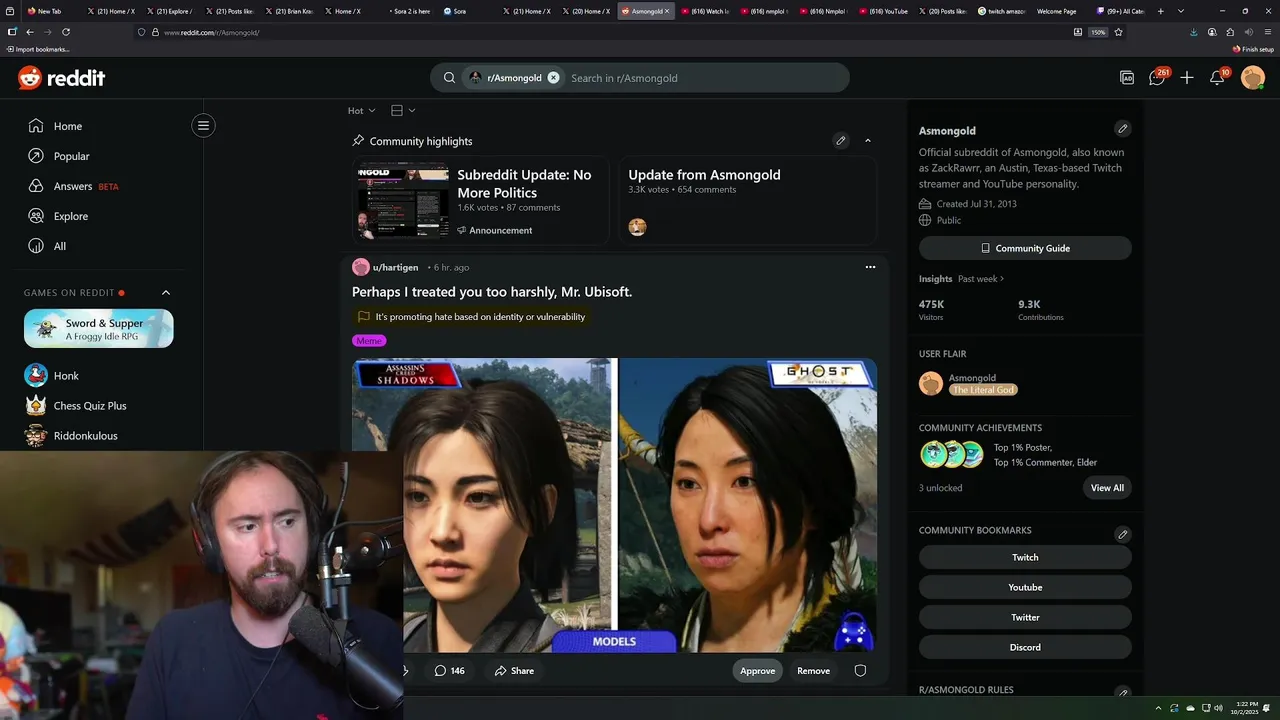The width and height of the screenshot is (1280, 720).
Task: Open the Twitter bookmark
Action: (1025, 617)
